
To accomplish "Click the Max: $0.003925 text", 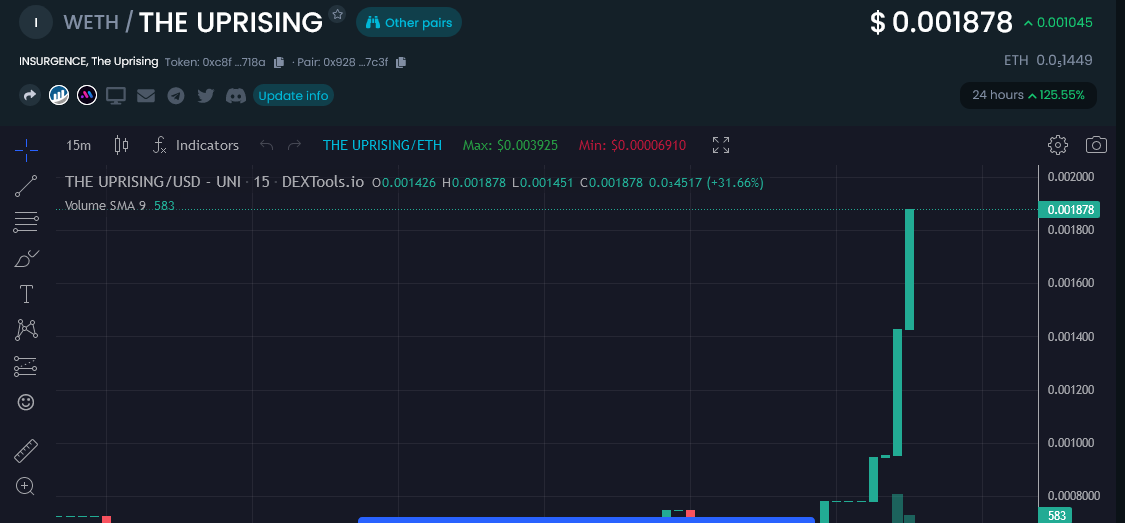I will (510, 146).
